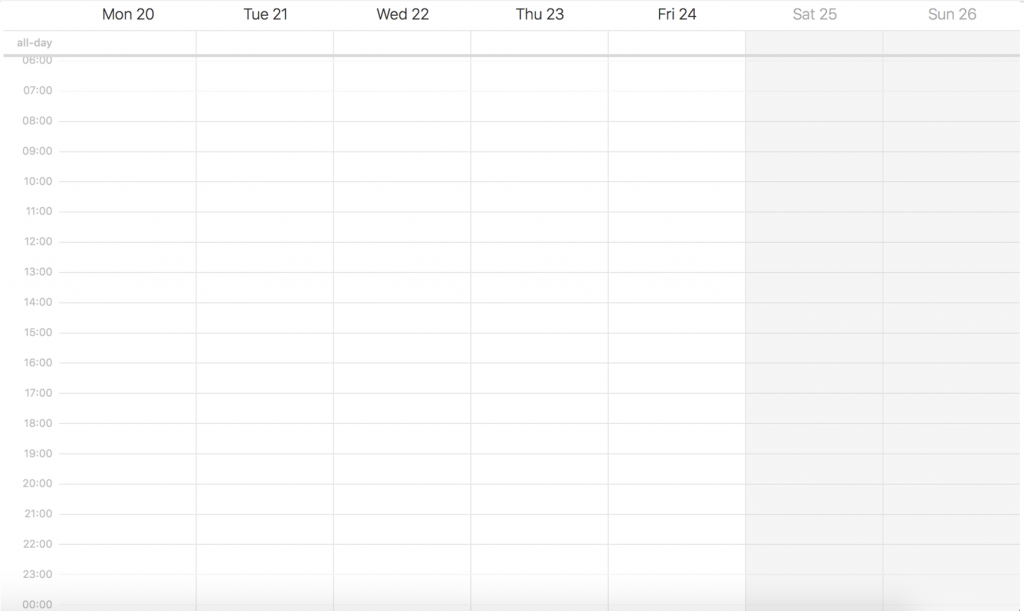
Task: Click the 18:00 slot on Sunday 26
Action: [952, 439]
